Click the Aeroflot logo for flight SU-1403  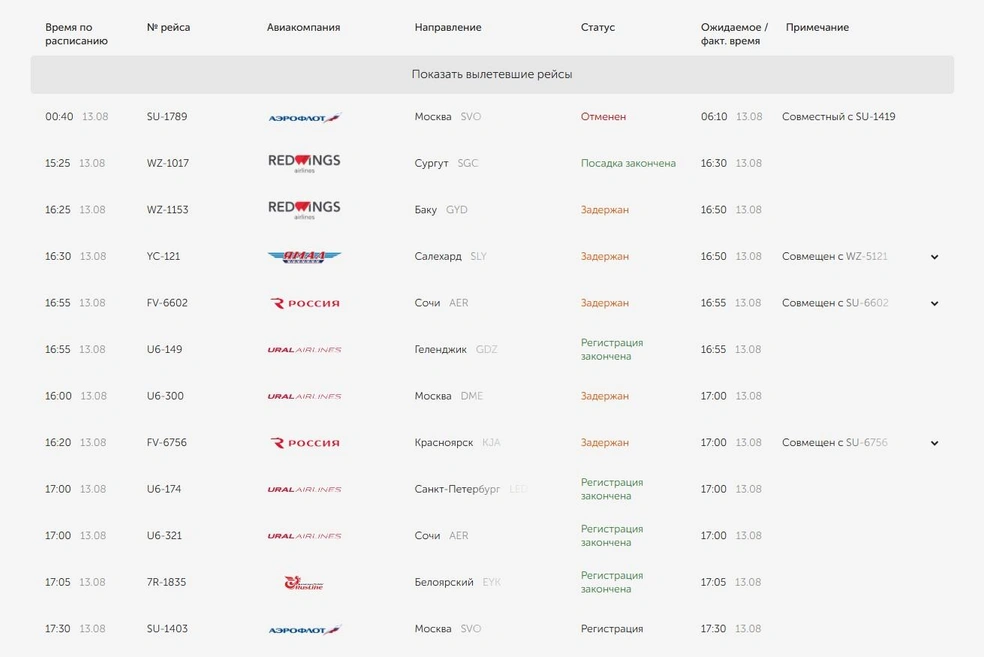pyautogui.click(x=304, y=629)
